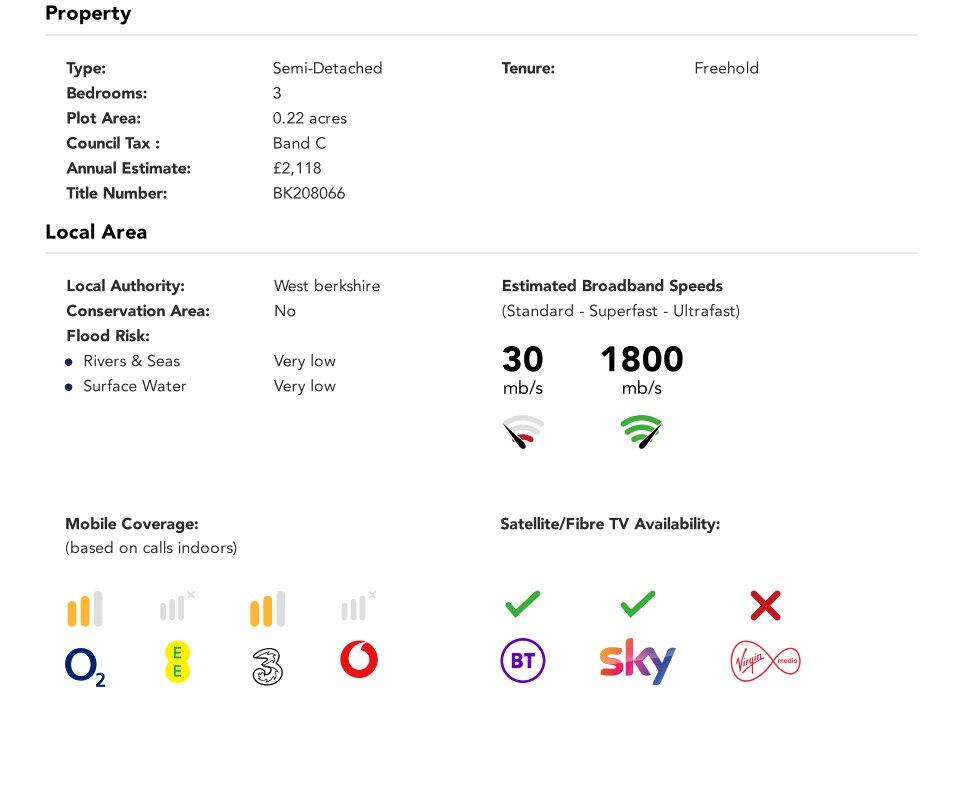Click the Property section heading
This screenshot has width=962, height=788.
(x=88, y=14)
